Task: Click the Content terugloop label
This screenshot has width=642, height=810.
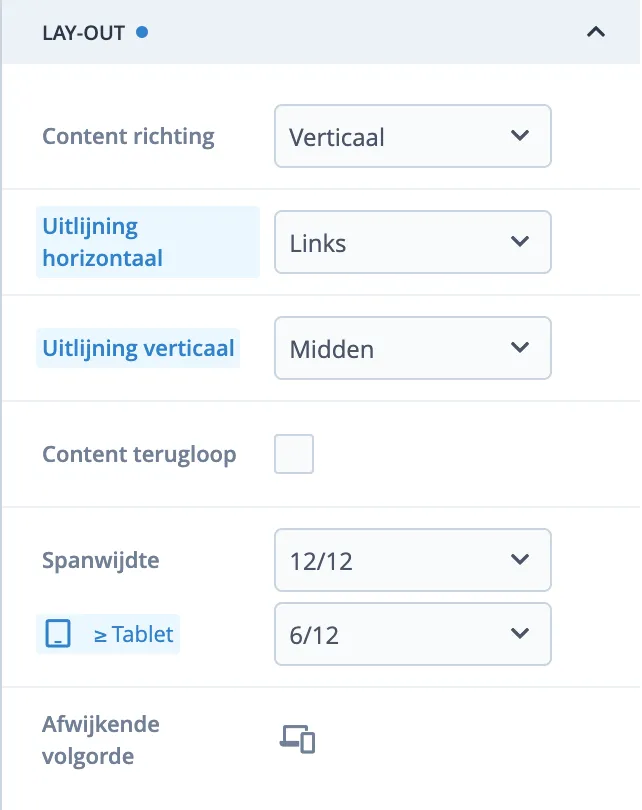Action: (x=138, y=454)
